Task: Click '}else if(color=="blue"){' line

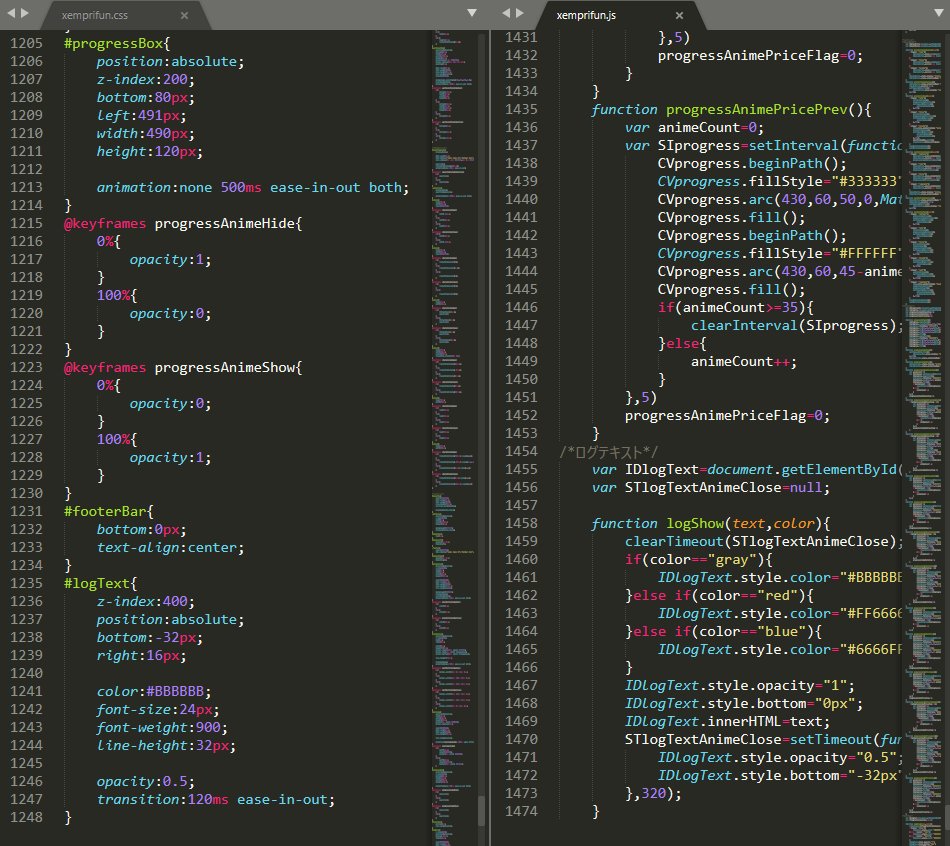Action: (723, 631)
